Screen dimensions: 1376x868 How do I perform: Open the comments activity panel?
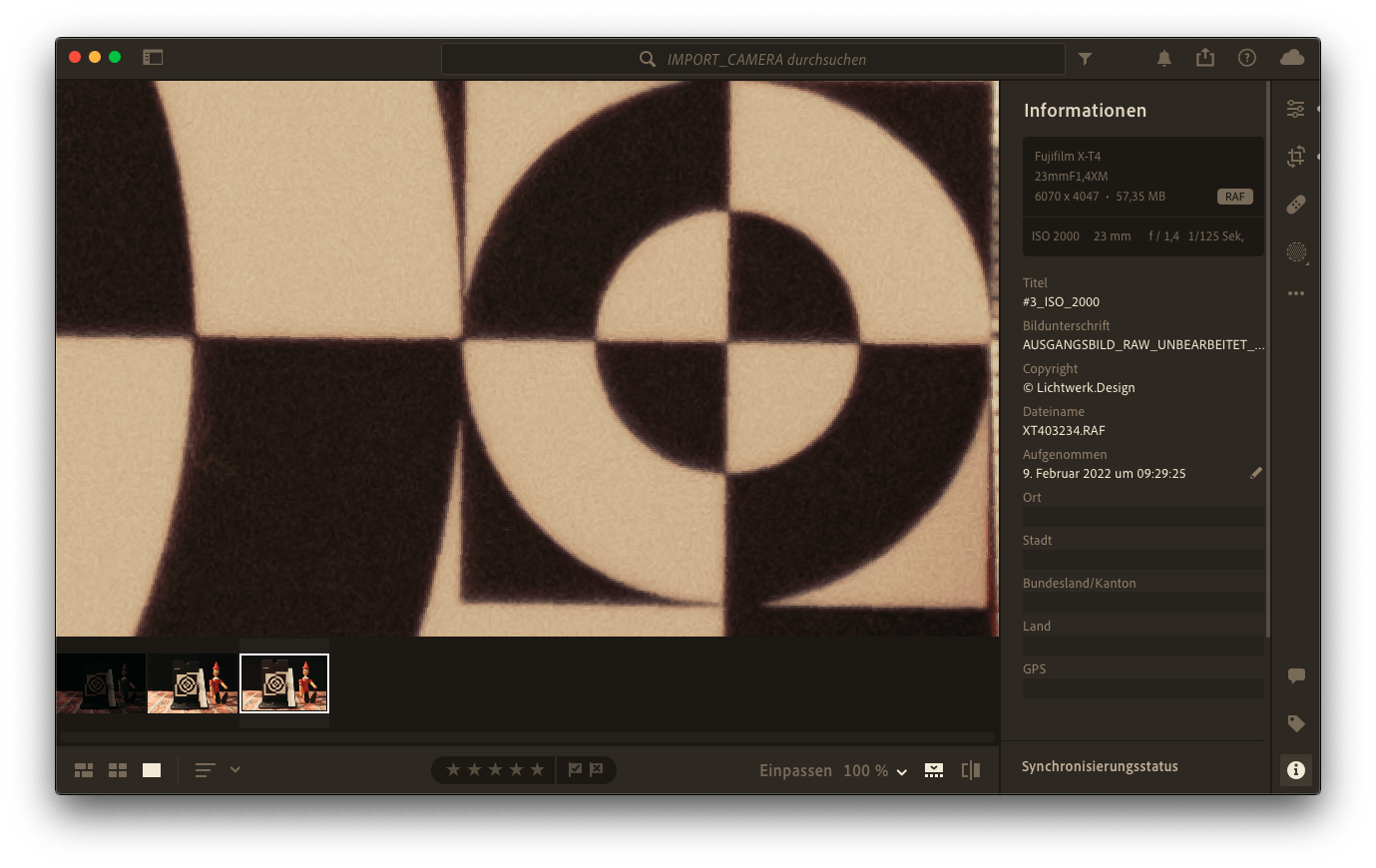click(1295, 675)
